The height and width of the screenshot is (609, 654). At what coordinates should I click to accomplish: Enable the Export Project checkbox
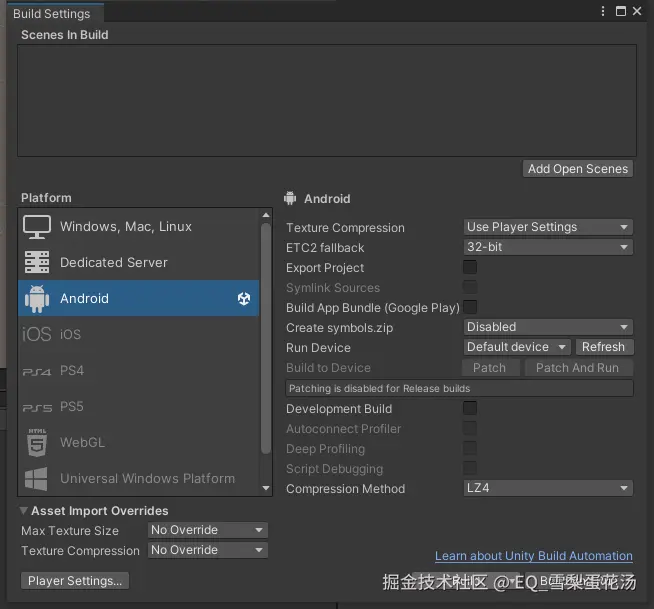[470, 267]
